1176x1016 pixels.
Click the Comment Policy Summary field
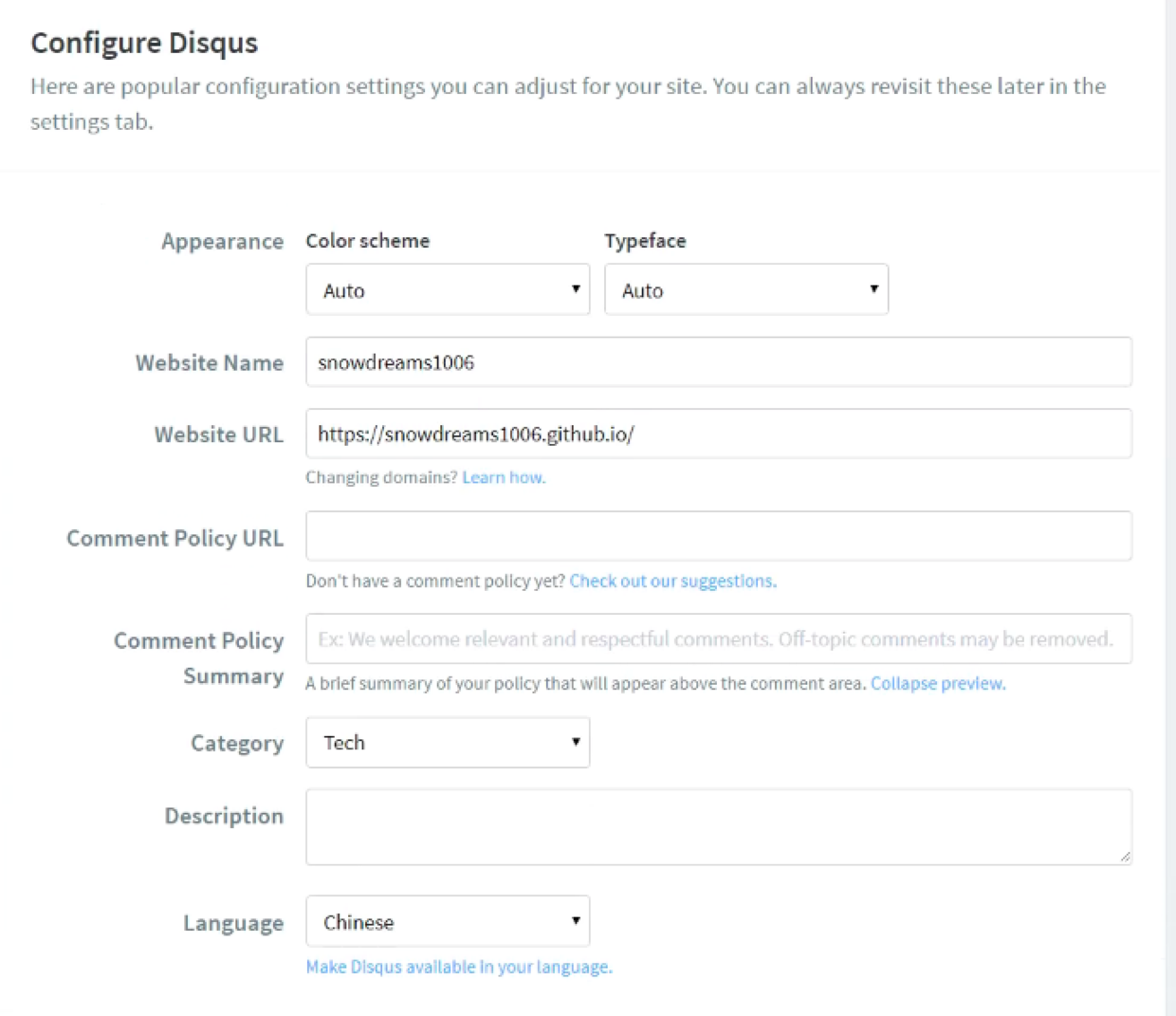coord(718,638)
